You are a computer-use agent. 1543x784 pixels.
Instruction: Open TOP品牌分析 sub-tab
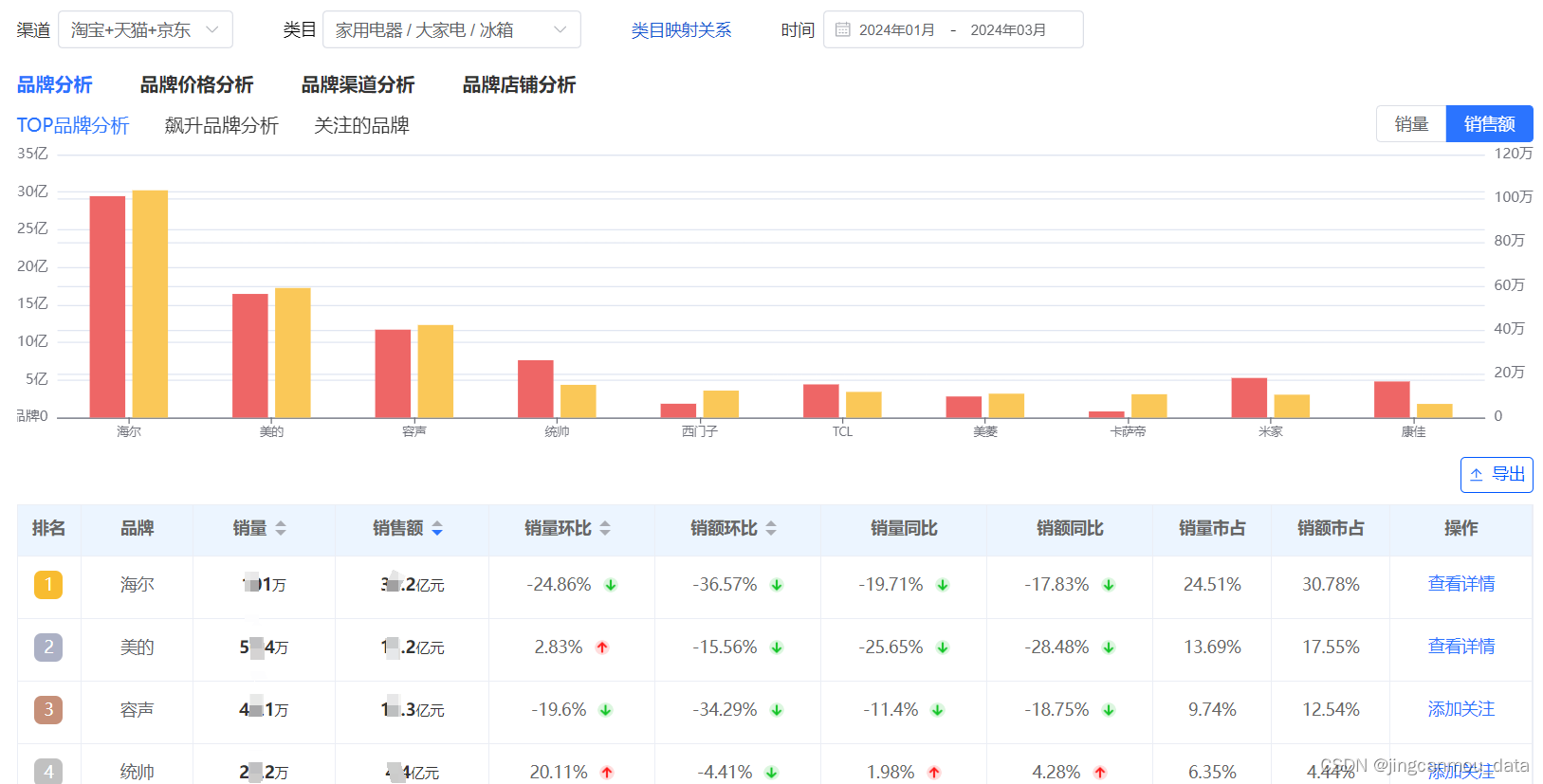[x=73, y=125]
